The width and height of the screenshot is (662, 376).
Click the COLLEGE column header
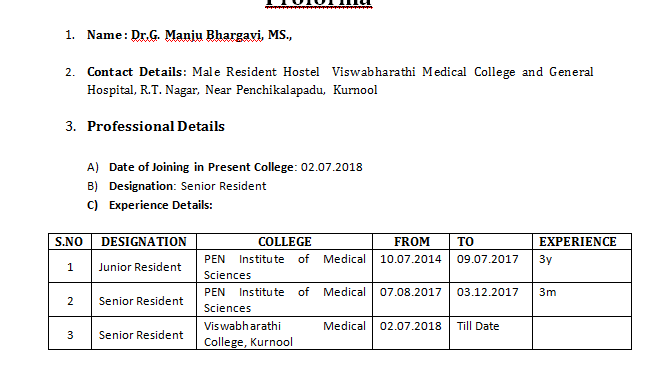(285, 242)
